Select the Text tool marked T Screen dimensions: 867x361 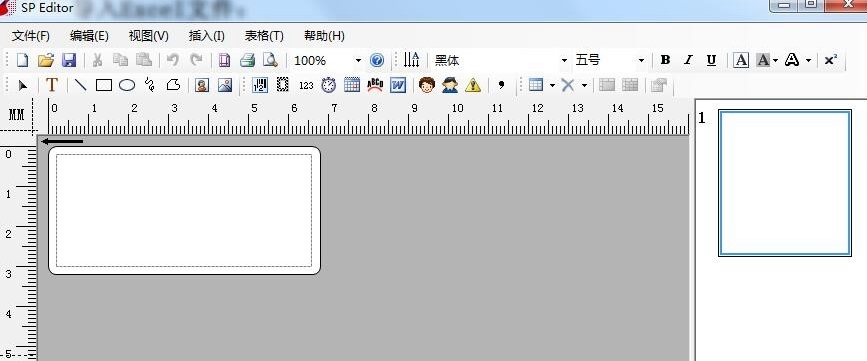51,85
